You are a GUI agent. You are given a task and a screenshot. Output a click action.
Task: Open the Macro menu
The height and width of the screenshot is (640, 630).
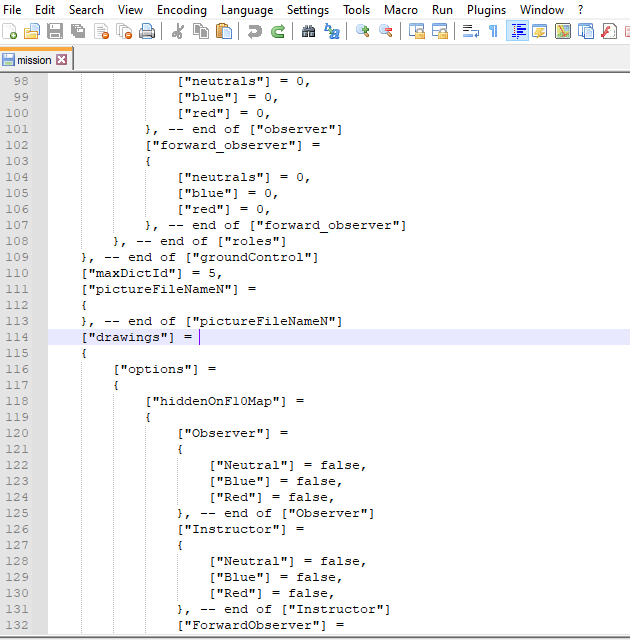pos(401,9)
